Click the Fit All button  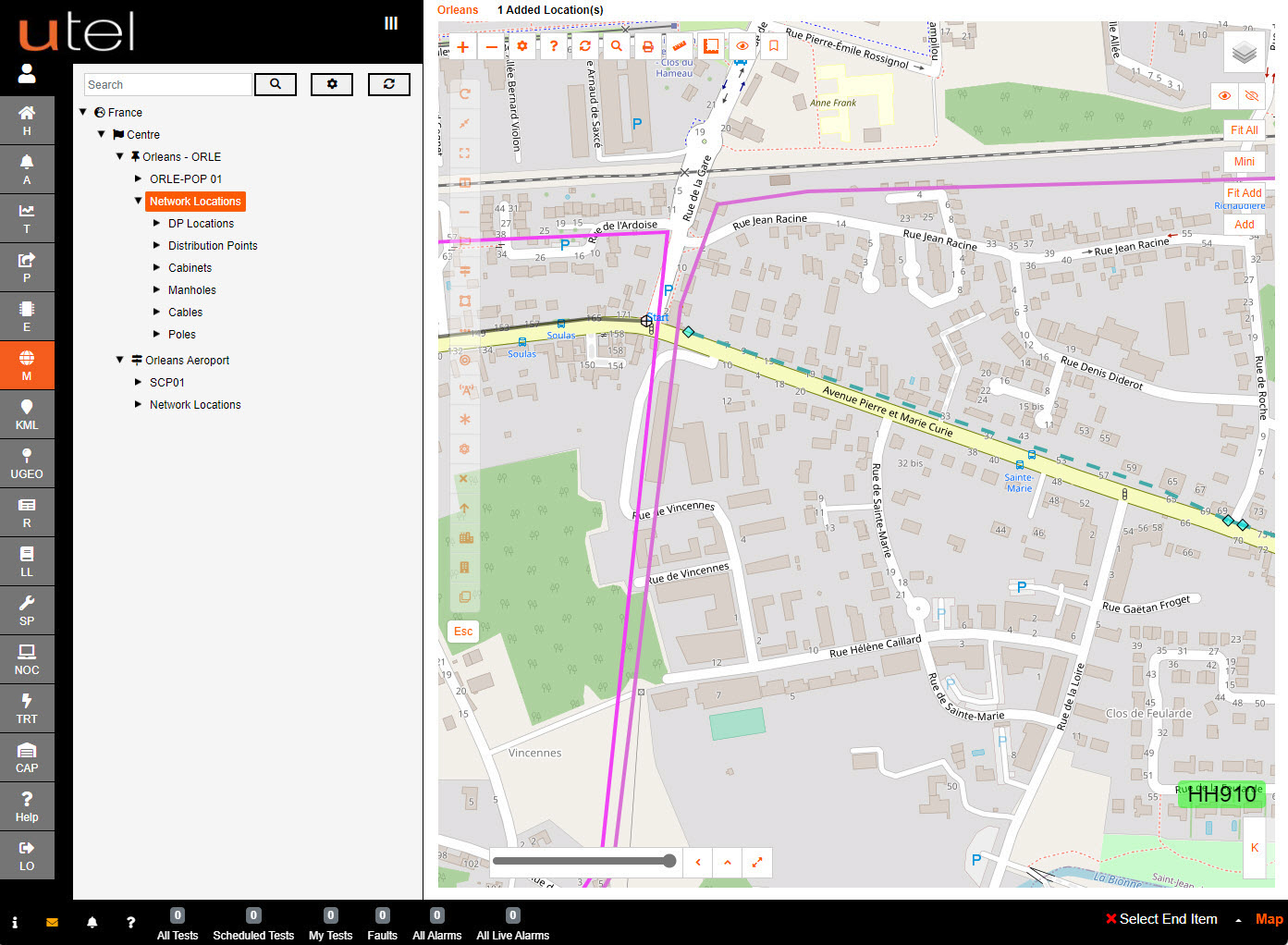(x=1245, y=129)
